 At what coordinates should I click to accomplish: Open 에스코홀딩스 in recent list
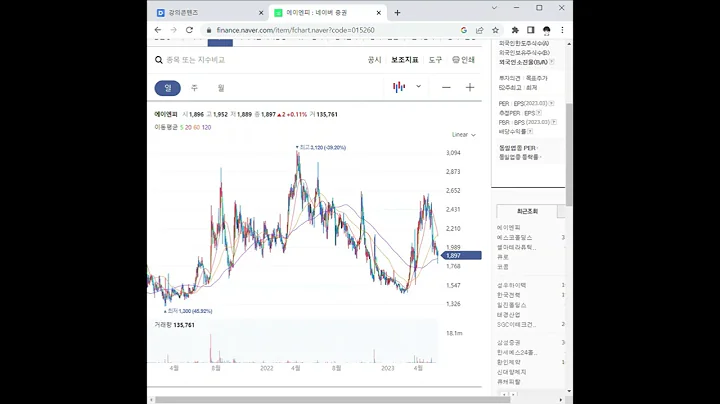514,237
